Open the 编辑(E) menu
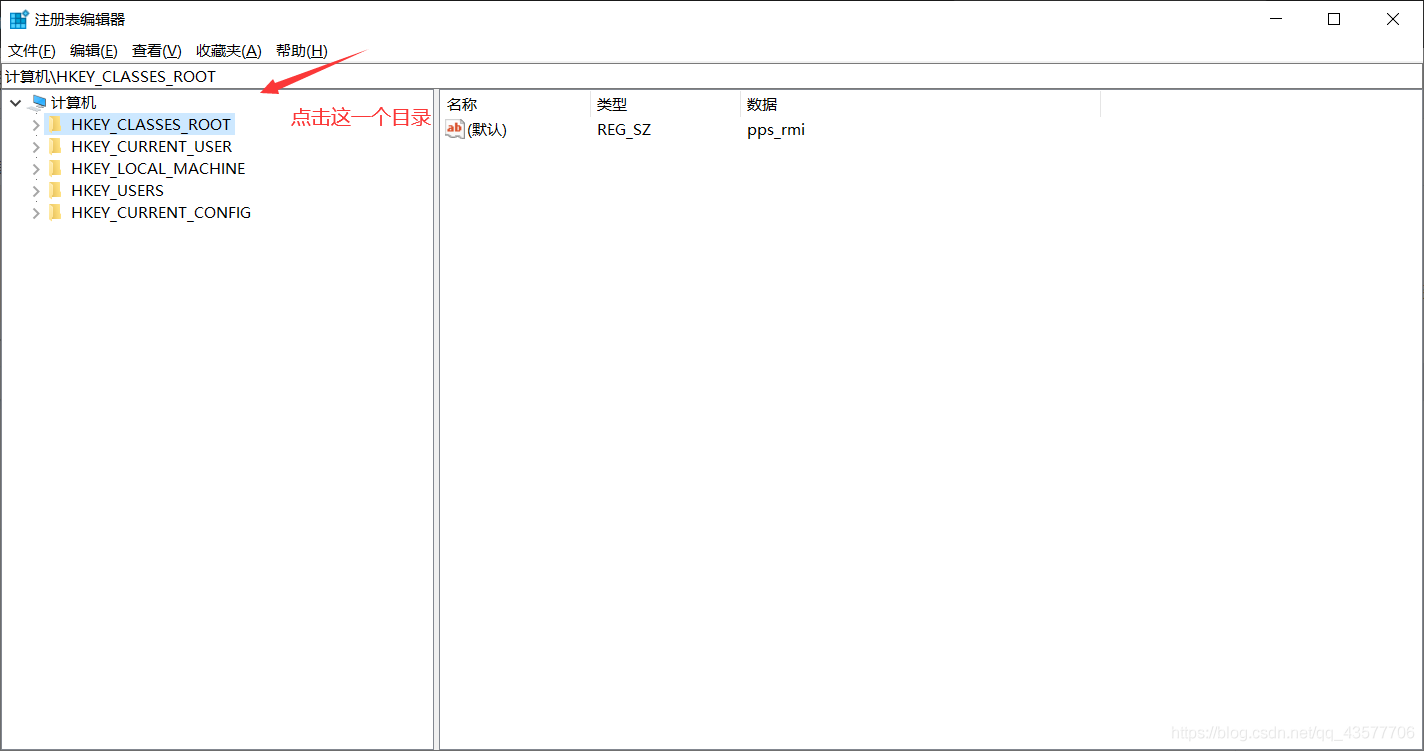 click(x=94, y=51)
